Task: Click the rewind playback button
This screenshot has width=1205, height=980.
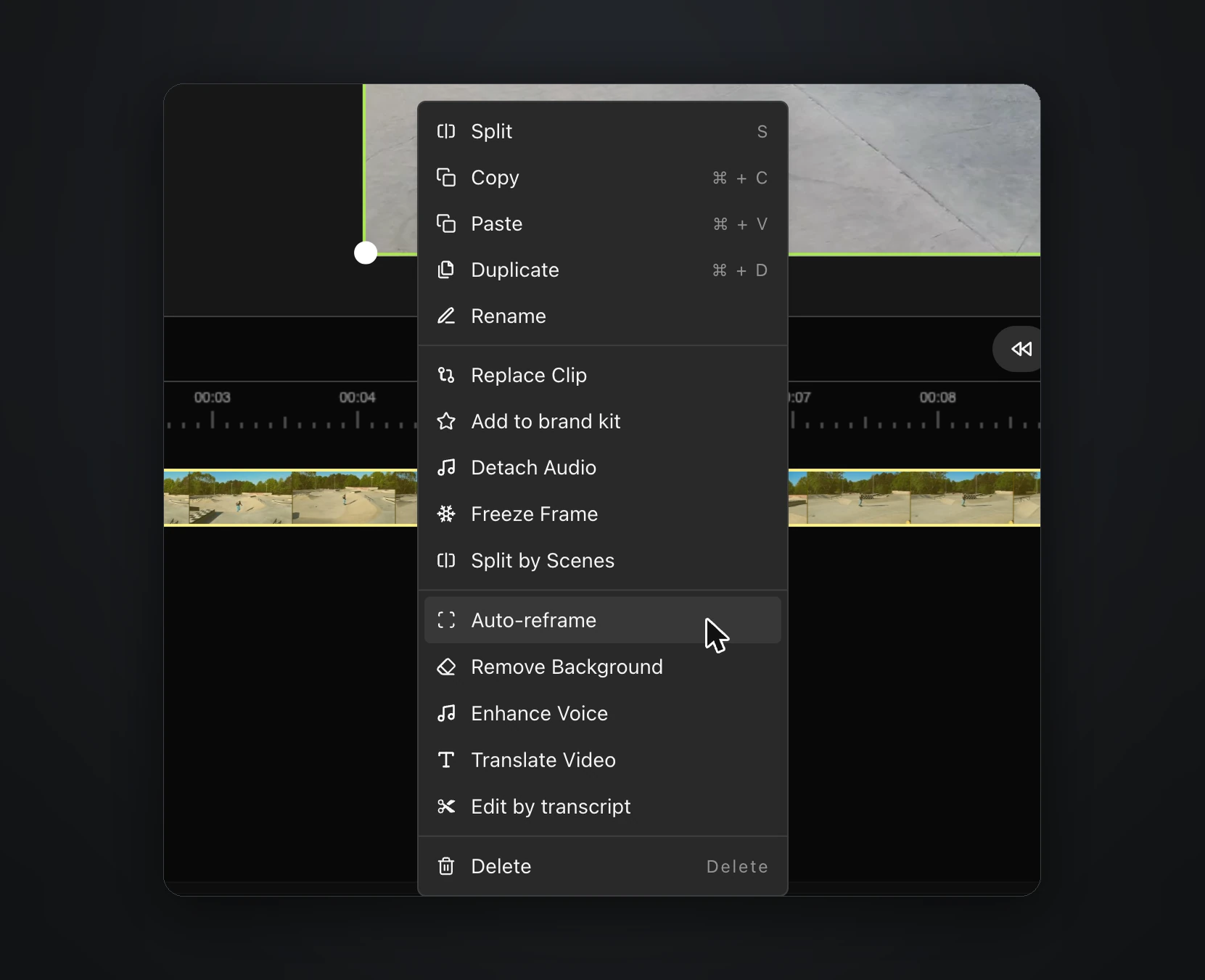Action: point(1021,349)
